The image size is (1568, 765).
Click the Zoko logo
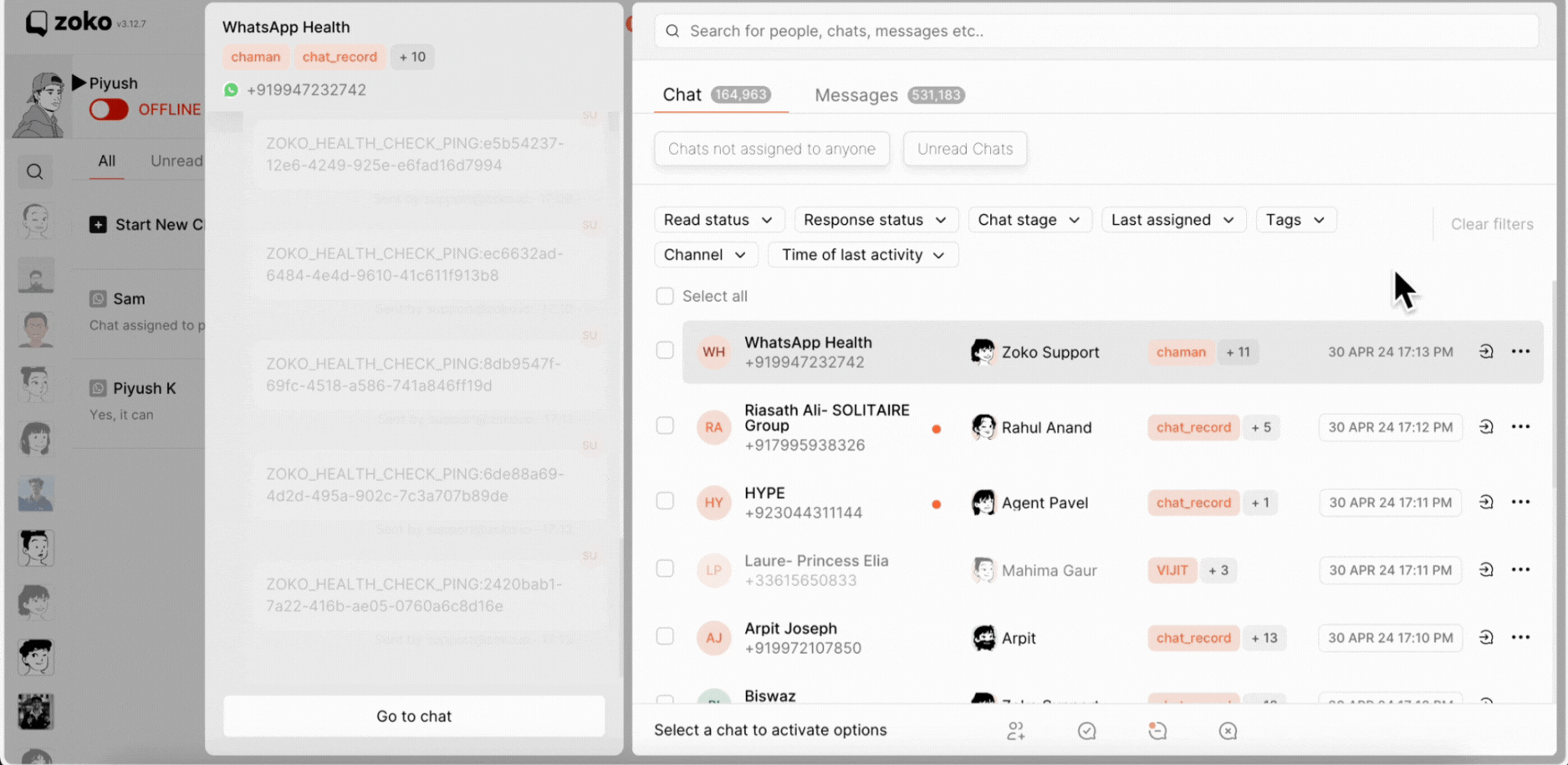point(69,23)
